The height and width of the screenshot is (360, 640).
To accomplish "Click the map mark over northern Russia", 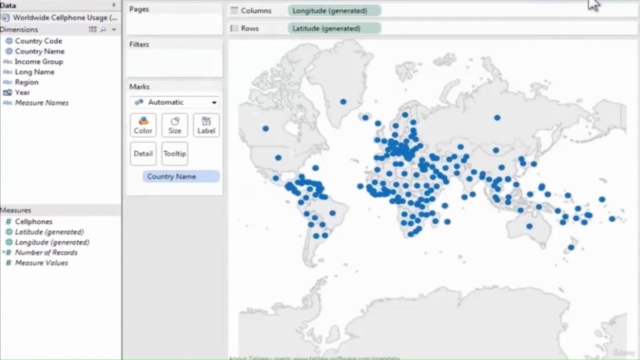I will (497, 118).
